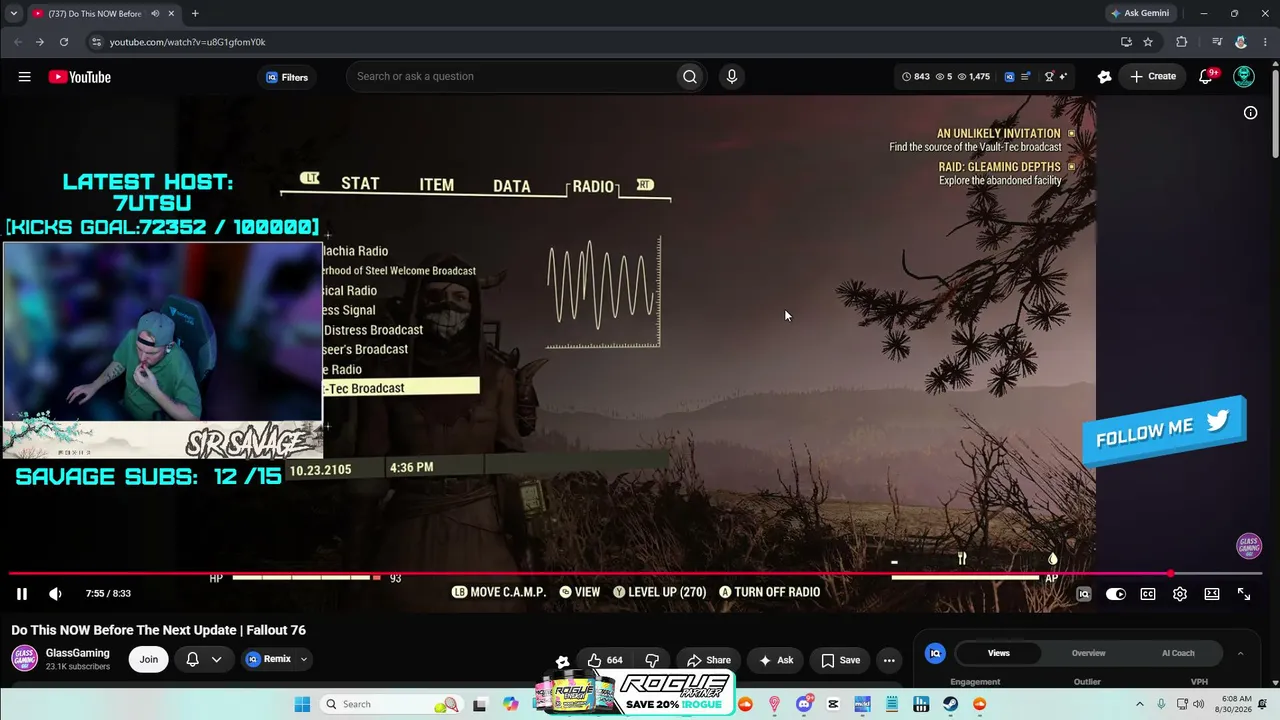The image size is (1280, 720).
Task: Go to the YouTube home logo
Action: click(79, 77)
